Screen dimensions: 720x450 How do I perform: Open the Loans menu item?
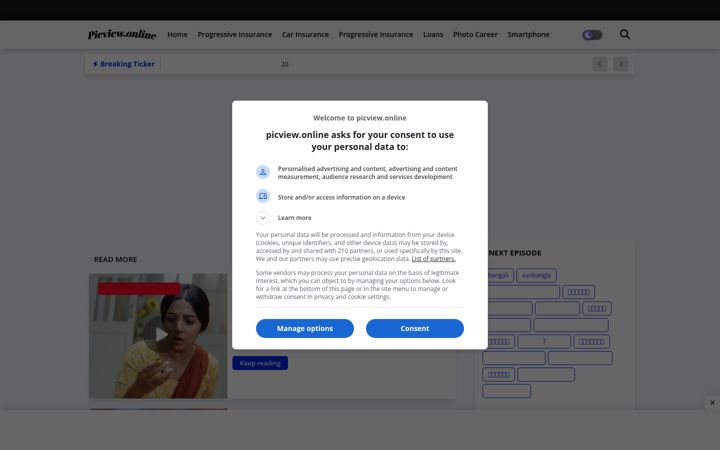pyautogui.click(x=433, y=34)
